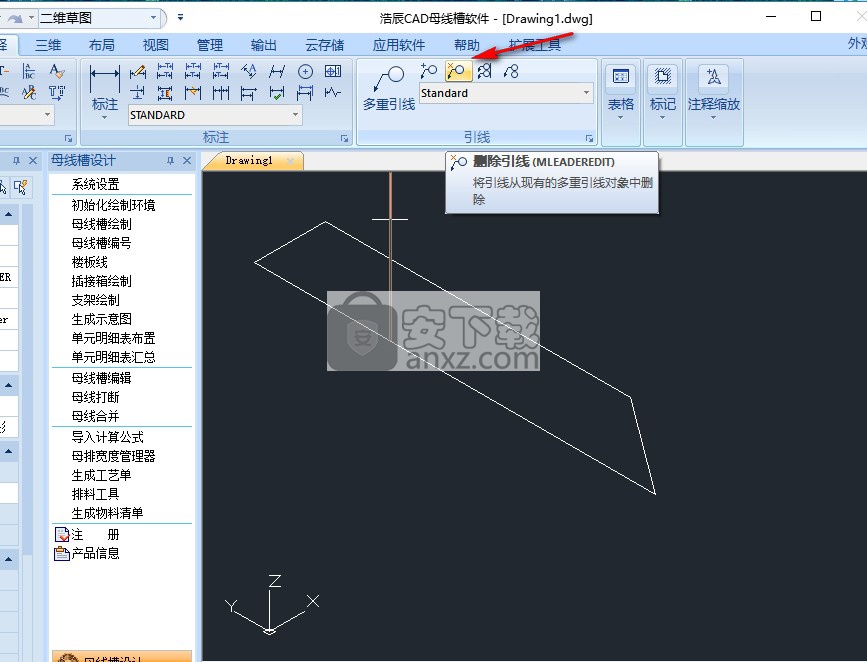Click the Dimension Space adjust icon
Image resolution: width=867 pixels, height=662 pixels.
[x=165, y=93]
